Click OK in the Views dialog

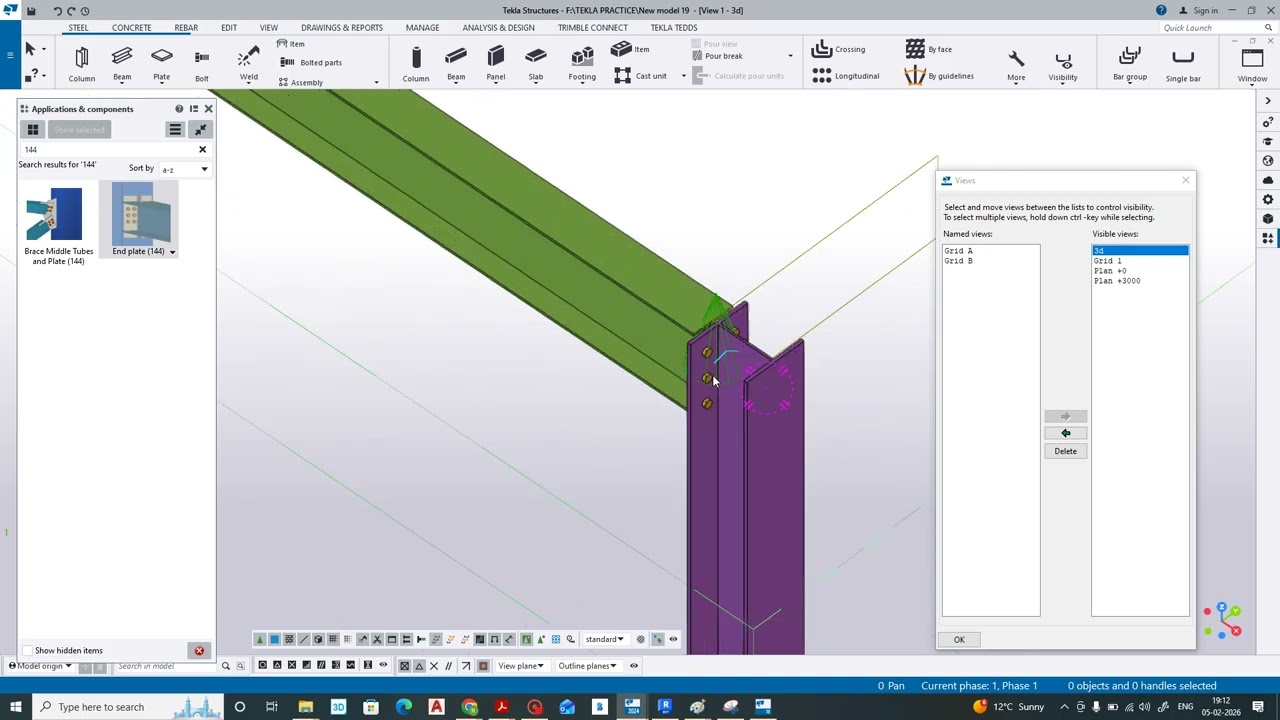coord(959,640)
